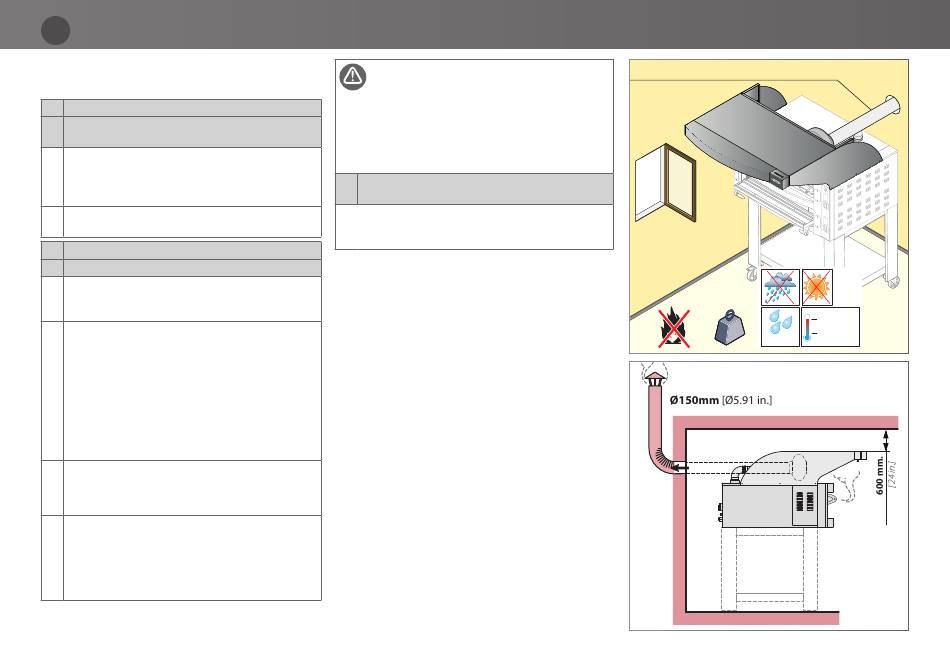Click the weight icon on the floor

[x=729, y=327]
